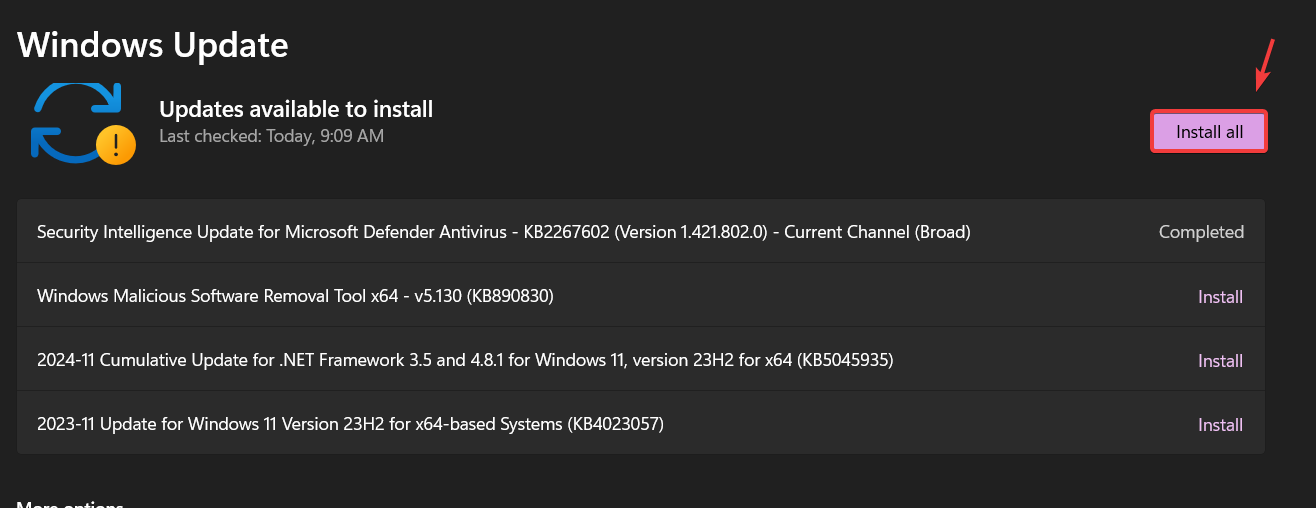Select the 2023-11 Update for Windows 11 title
The width and height of the screenshot is (1316, 508).
click(350, 424)
